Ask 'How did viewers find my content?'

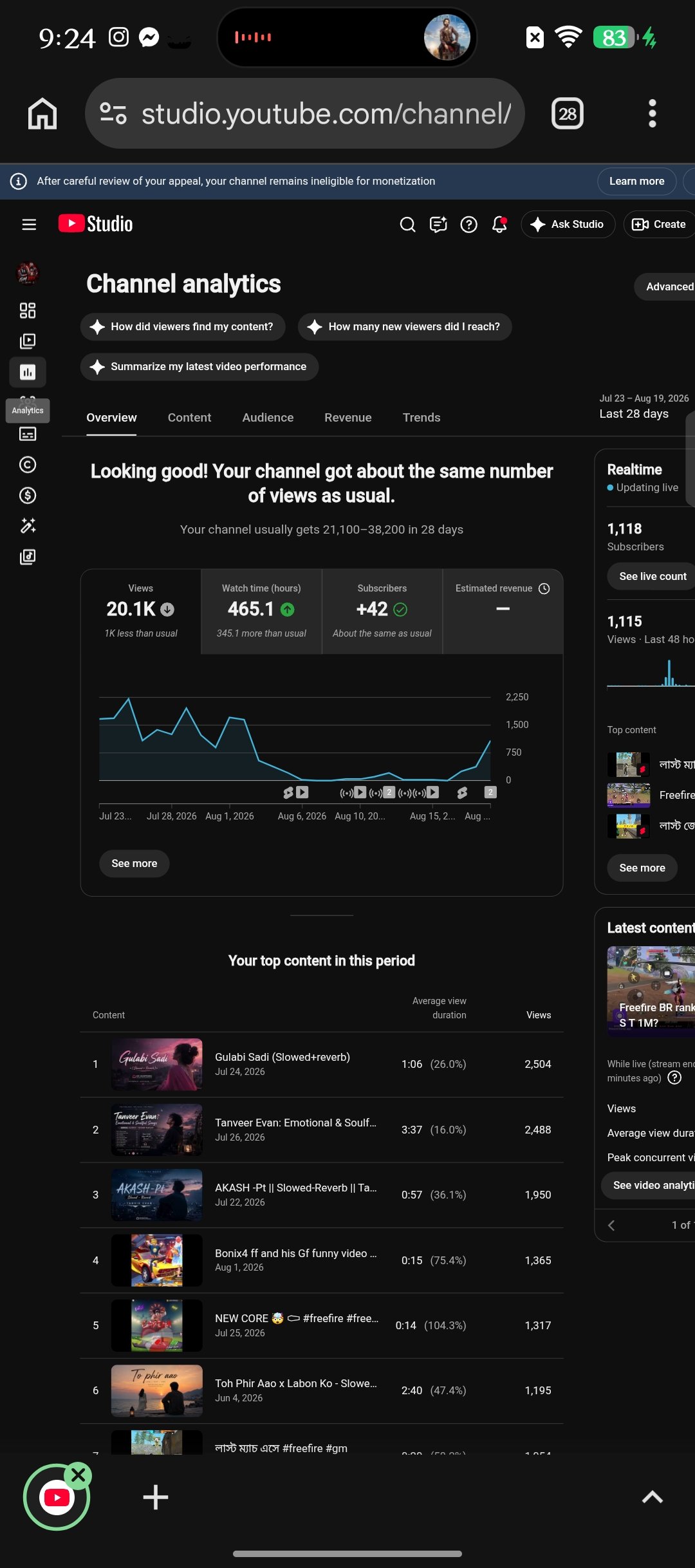click(x=183, y=326)
